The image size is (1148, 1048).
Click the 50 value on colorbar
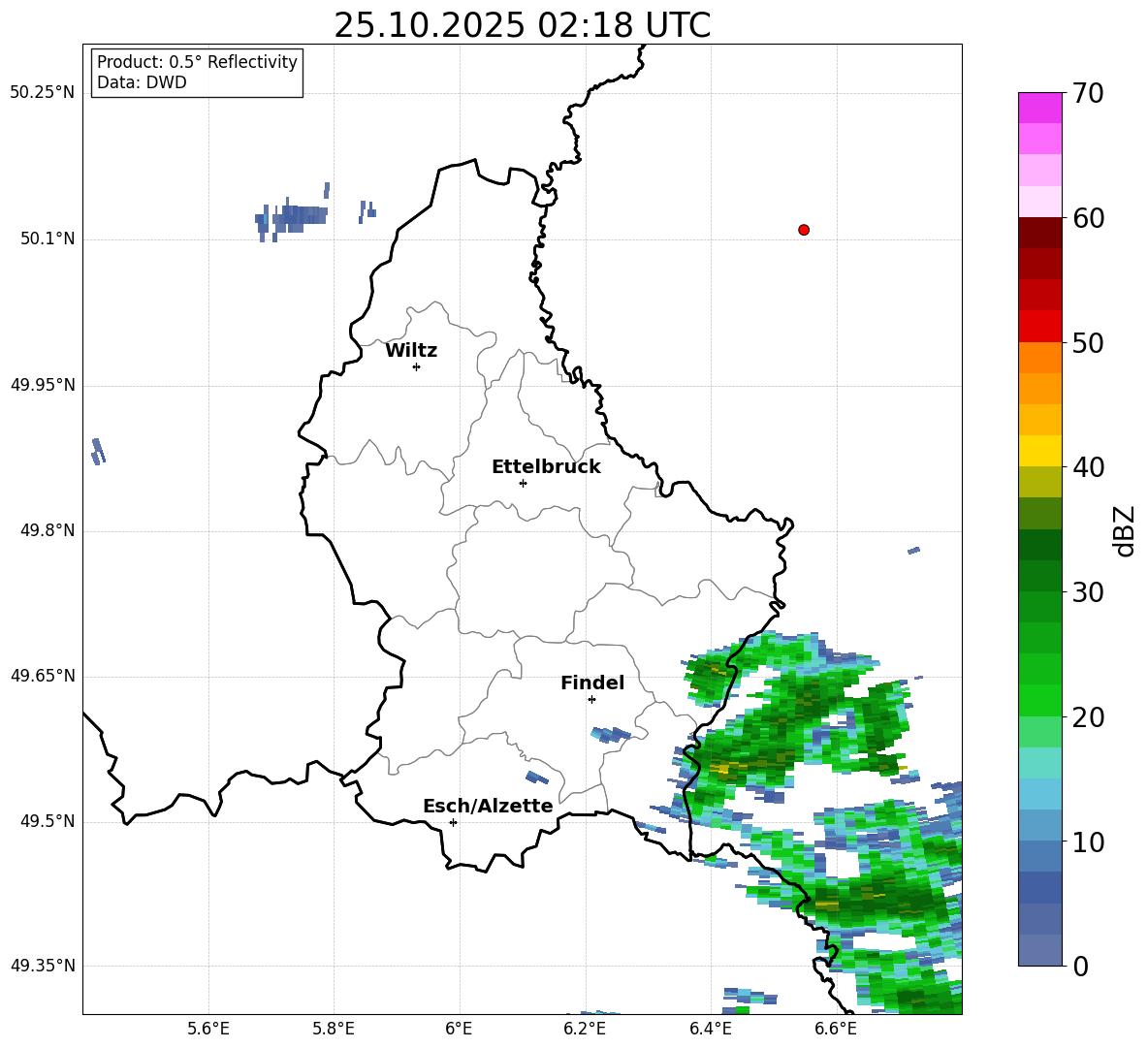pyautogui.click(x=1088, y=343)
